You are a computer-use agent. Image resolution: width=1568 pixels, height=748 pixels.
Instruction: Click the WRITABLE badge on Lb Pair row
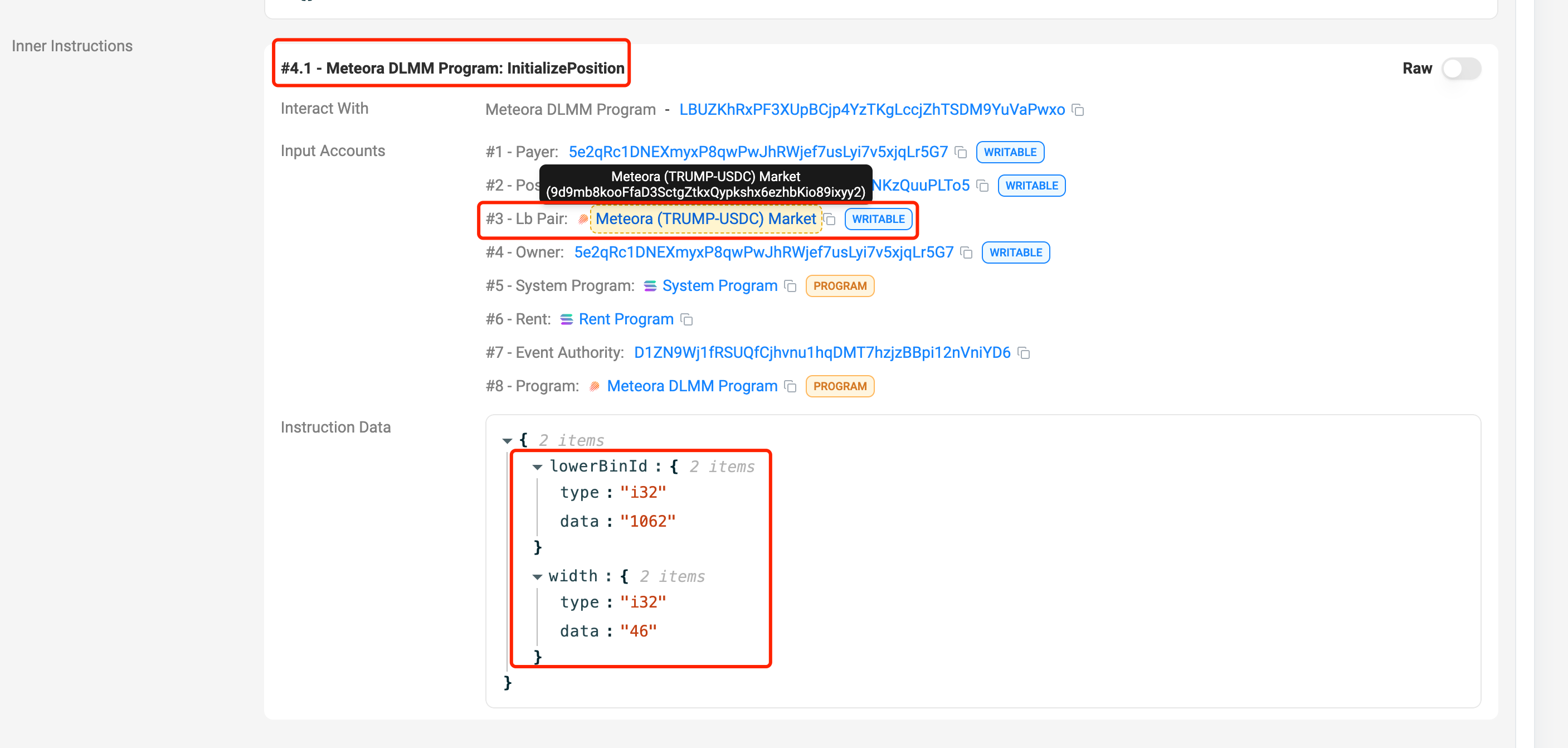coord(878,219)
